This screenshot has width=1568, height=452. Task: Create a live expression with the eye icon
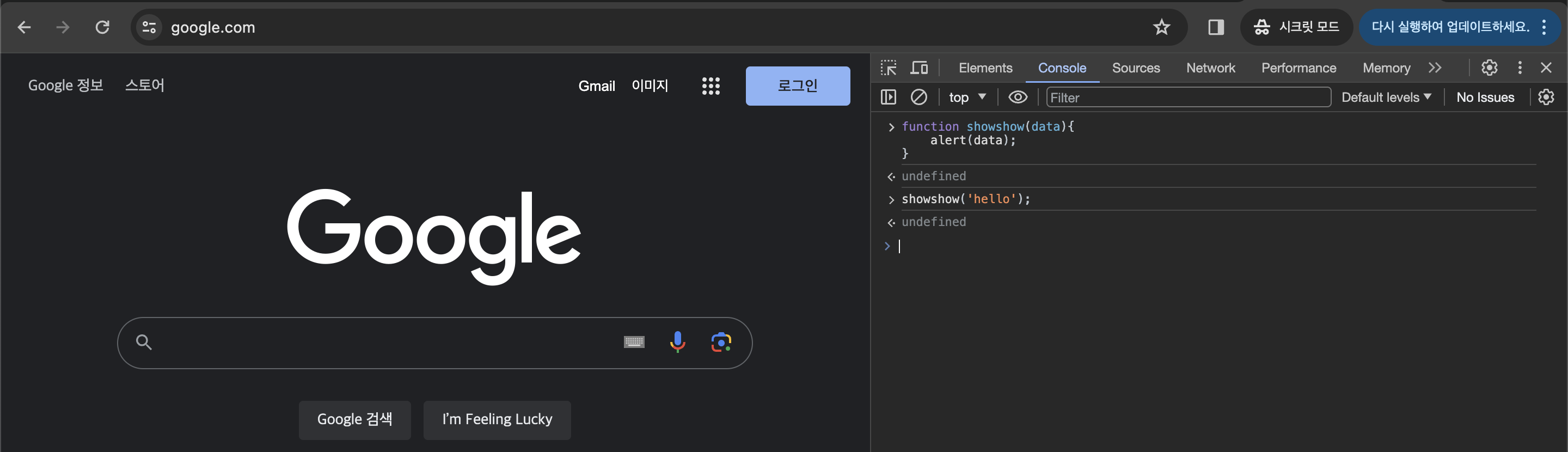coord(1017,97)
